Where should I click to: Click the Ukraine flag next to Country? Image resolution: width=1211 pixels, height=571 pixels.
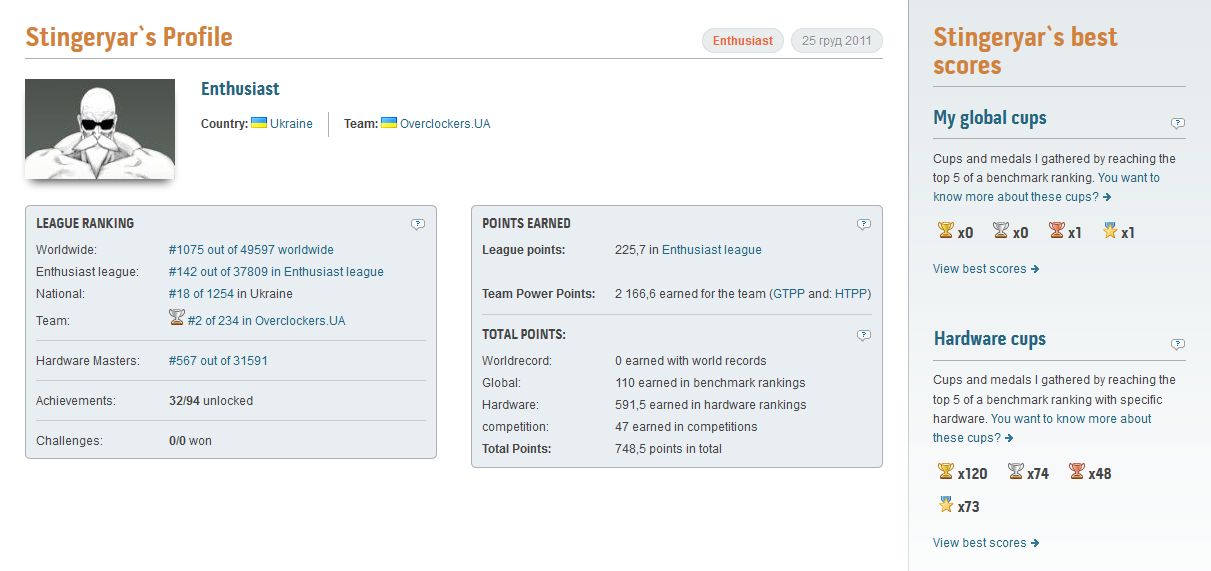258,123
